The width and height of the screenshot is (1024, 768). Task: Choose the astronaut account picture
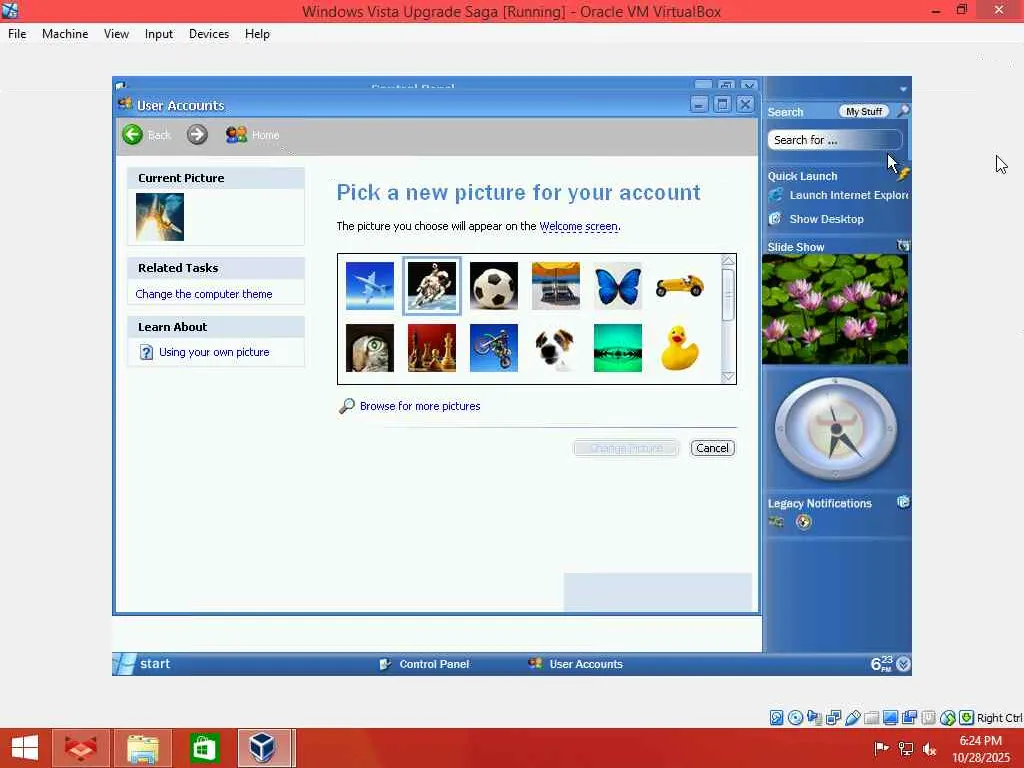(x=432, y=286)
